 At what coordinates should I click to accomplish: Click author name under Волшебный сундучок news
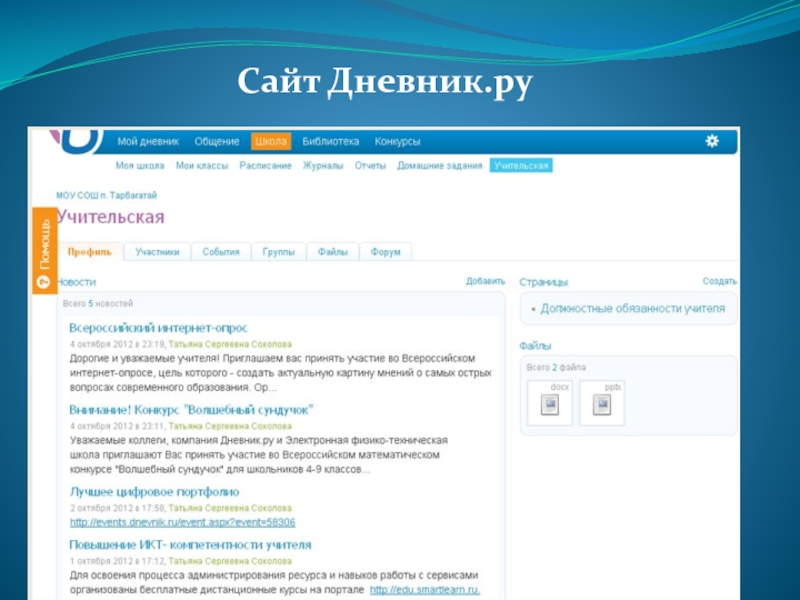tap(230, 426)
